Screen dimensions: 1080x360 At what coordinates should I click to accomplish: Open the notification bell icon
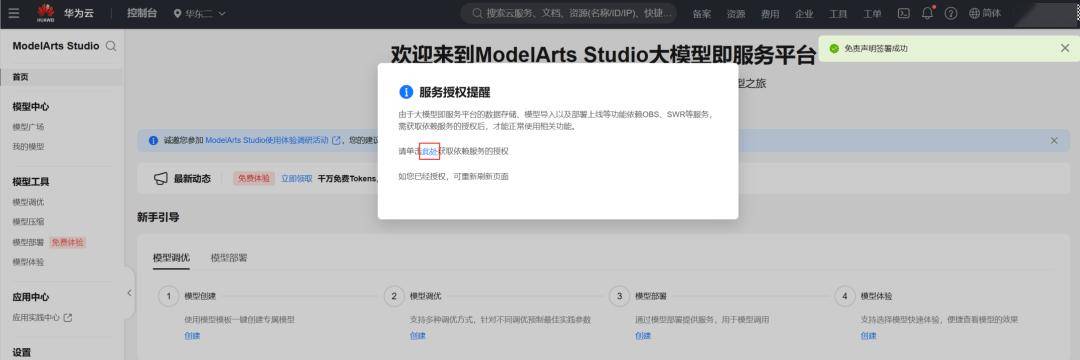point(927,12)
